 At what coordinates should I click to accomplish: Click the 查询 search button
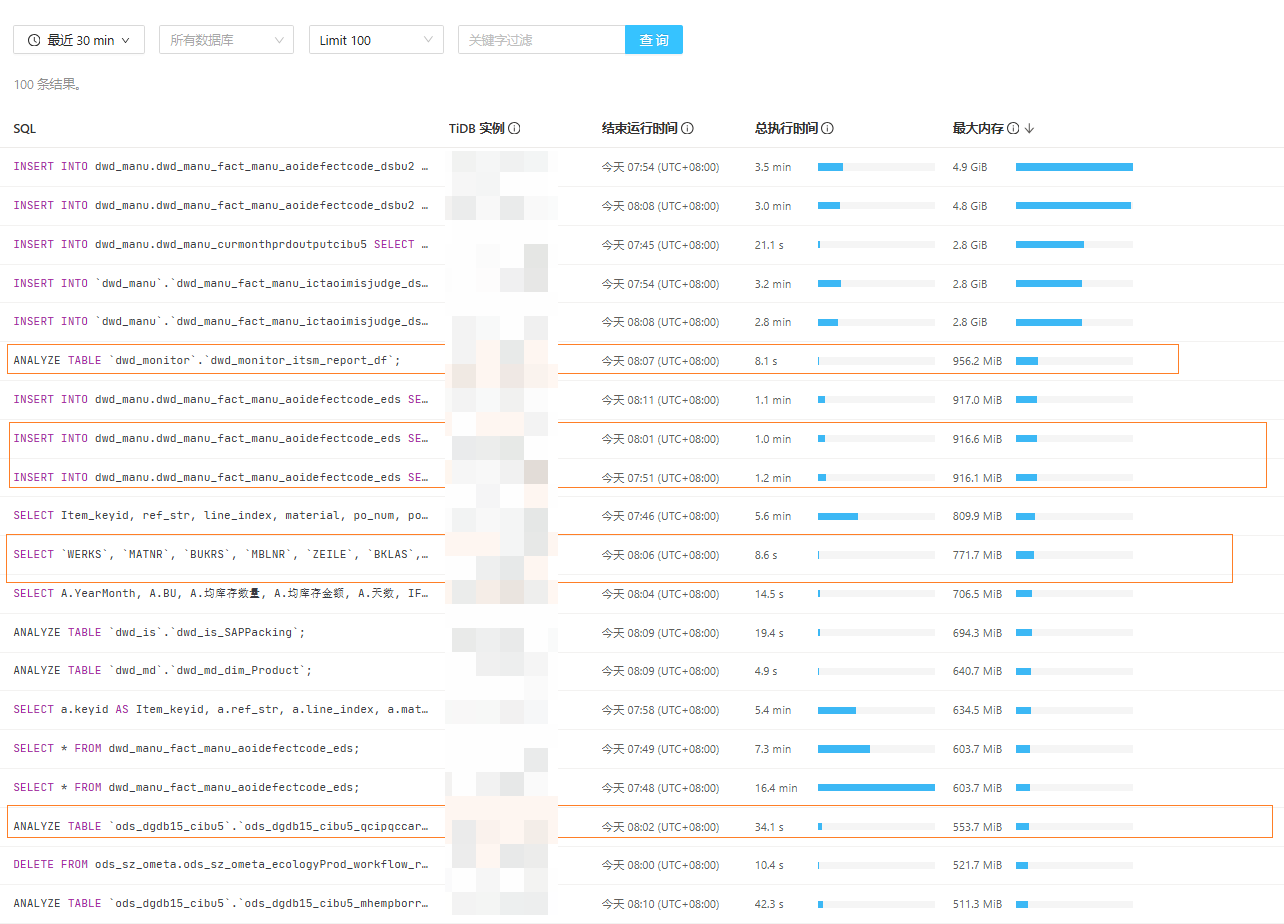pyautogui.click(x=654, y=40)
